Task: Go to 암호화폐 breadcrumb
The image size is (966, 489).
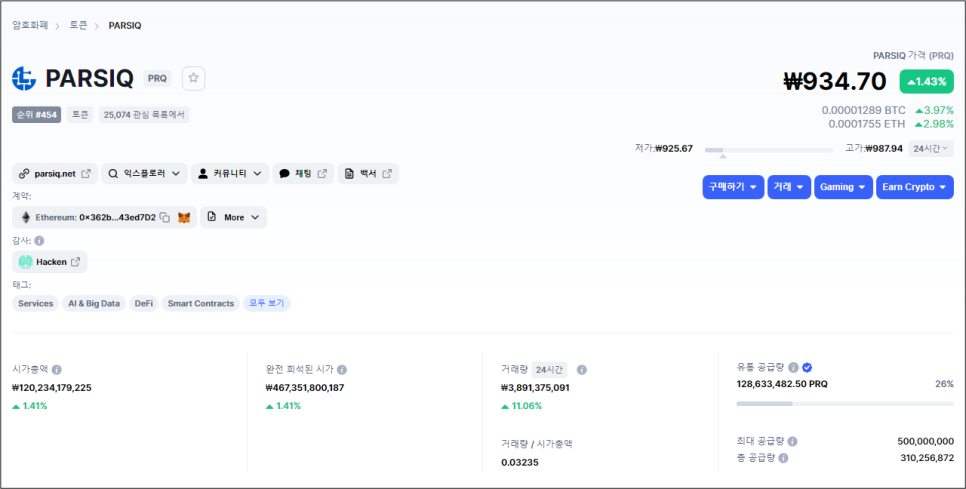Action: 30,25
